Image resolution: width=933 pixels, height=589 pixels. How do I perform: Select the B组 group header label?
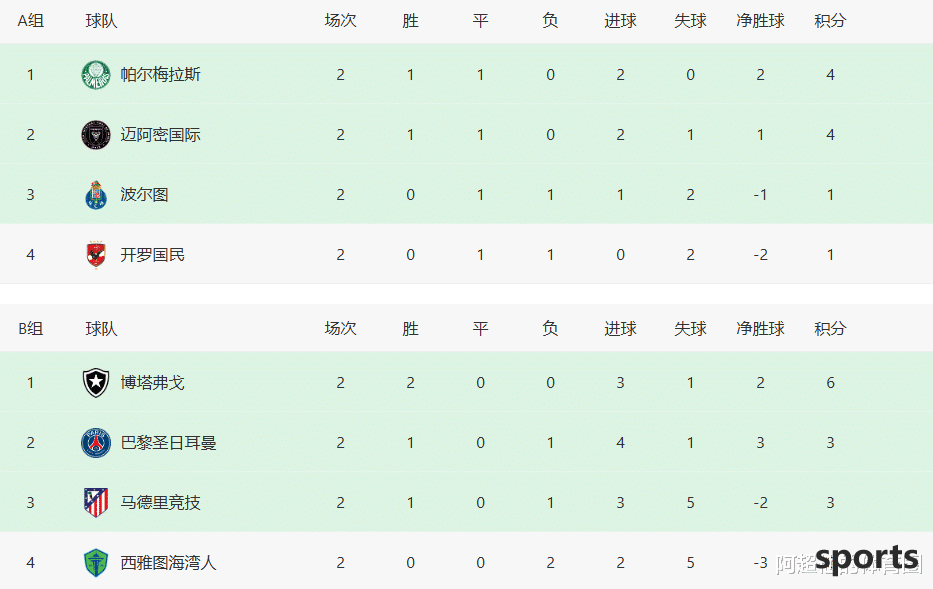point(30,328)
